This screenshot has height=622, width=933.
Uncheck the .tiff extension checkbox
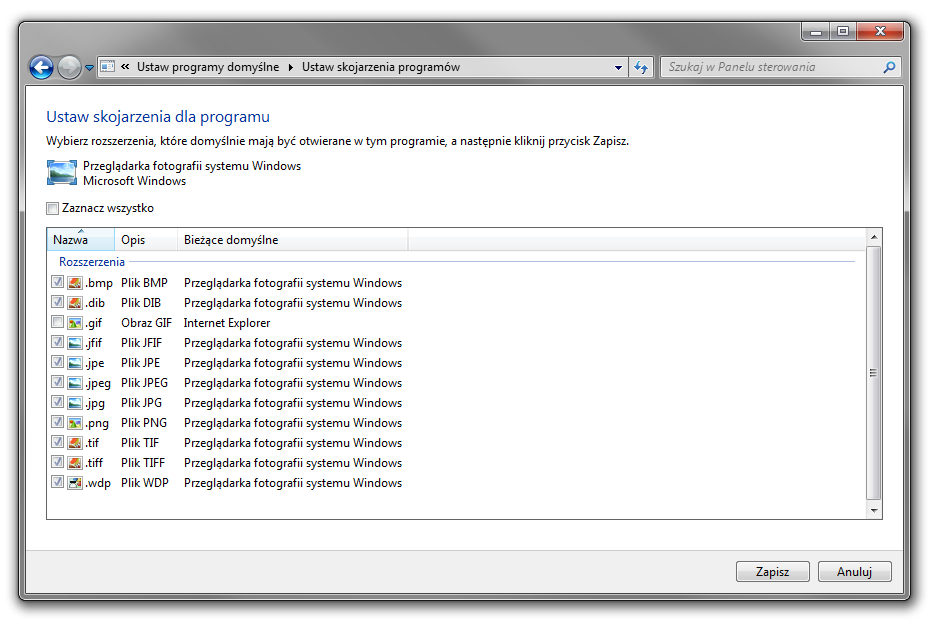point(57,462)
